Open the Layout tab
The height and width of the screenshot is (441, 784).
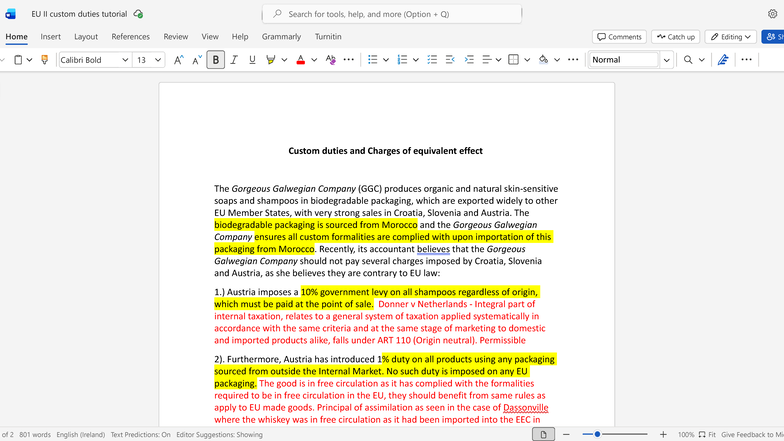click(x=86, y=37)
